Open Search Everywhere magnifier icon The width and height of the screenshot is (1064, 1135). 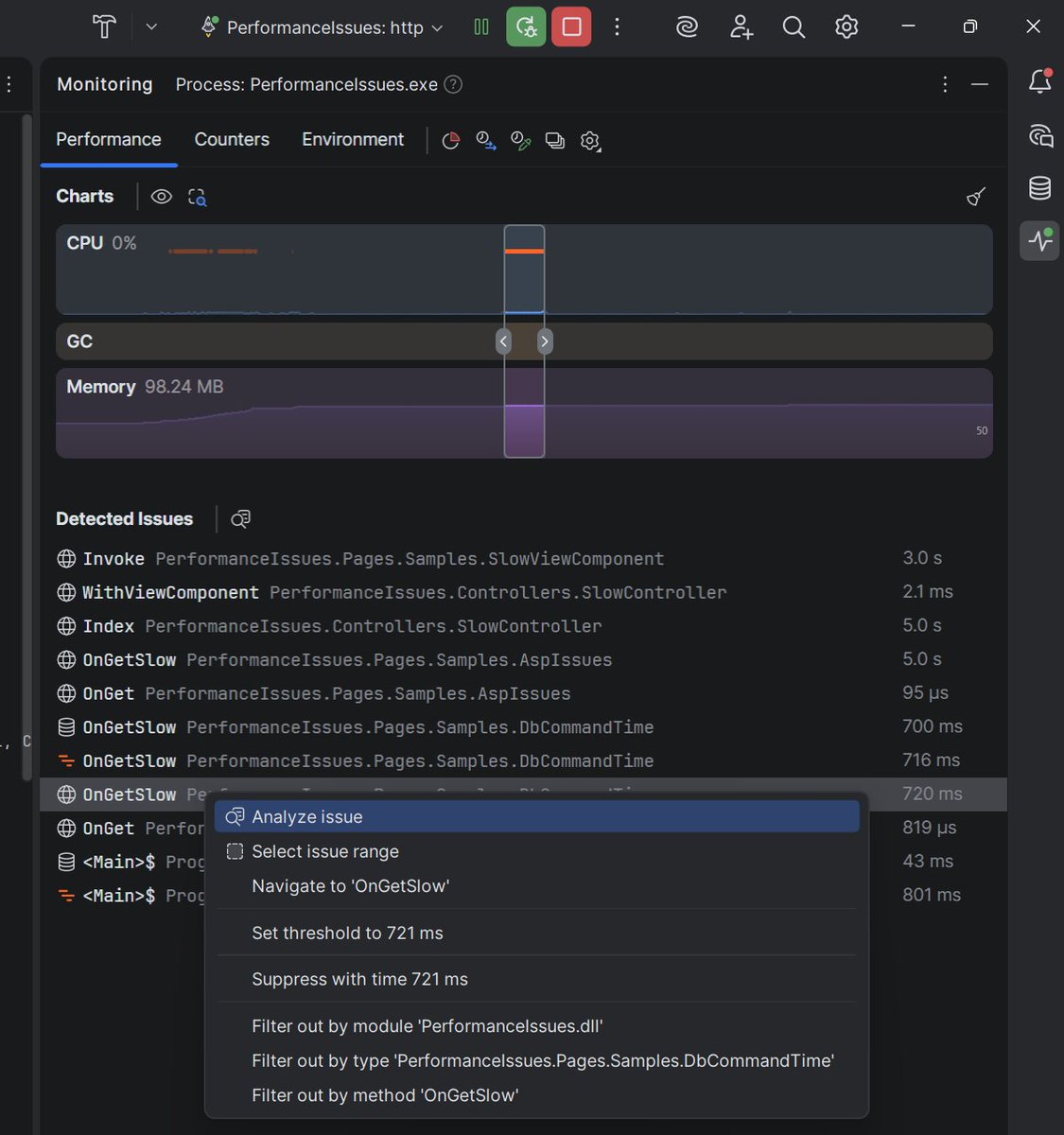tap(794, 27)
